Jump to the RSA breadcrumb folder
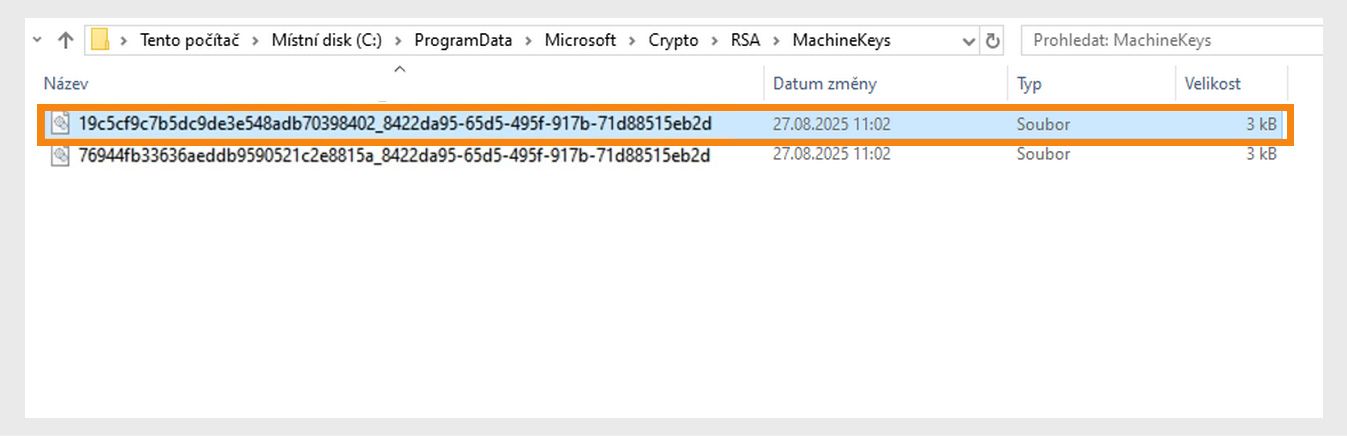1347x436 pixels. 745,41
